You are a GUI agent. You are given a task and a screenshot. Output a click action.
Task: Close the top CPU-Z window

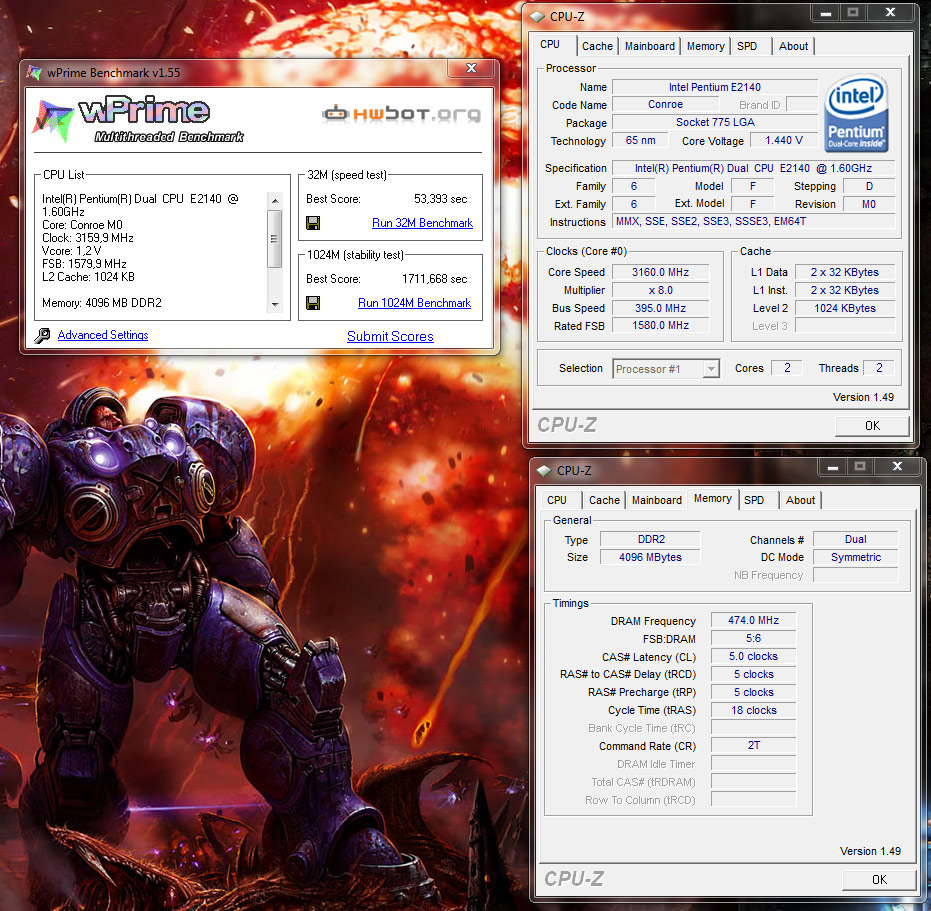click(890, 12)
